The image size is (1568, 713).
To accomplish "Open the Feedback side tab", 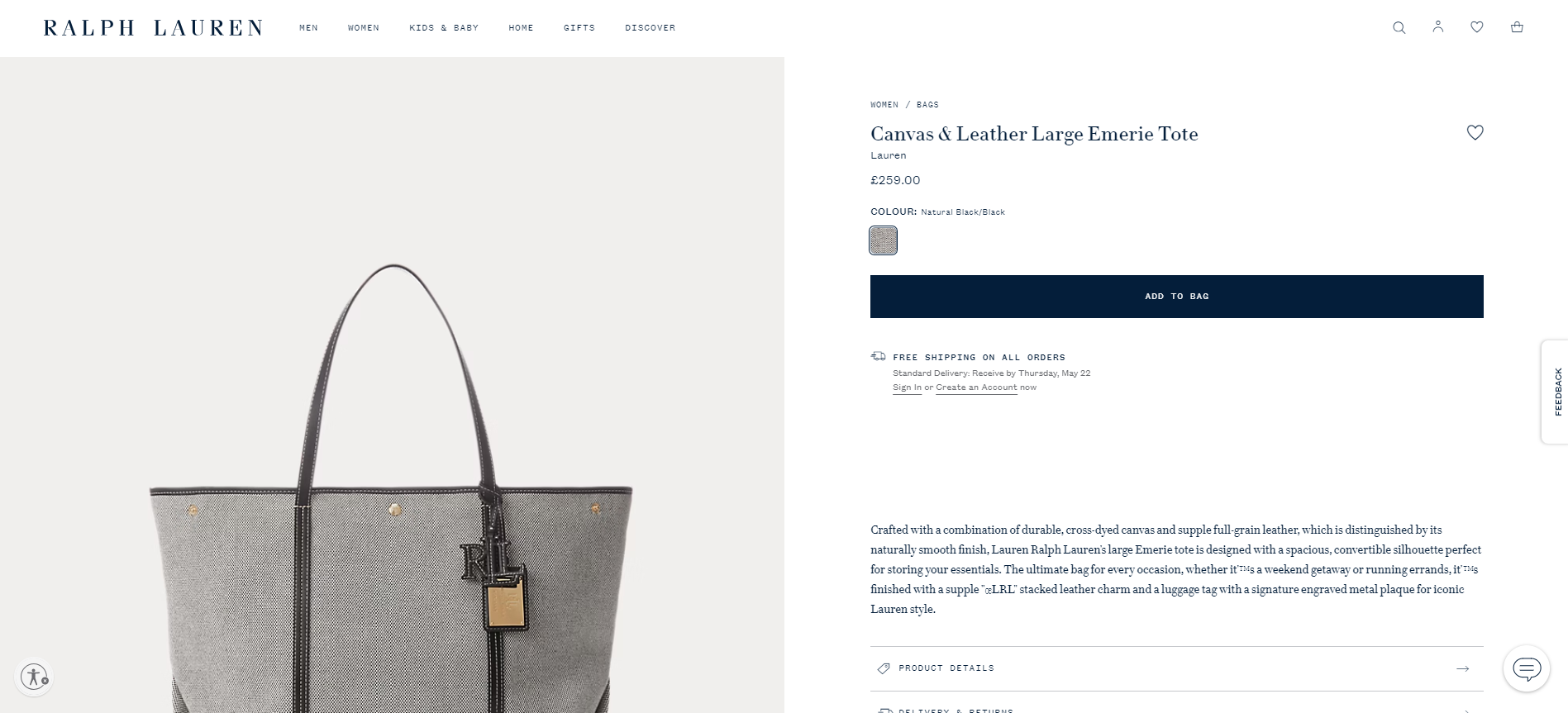I will pos(1555,392).
